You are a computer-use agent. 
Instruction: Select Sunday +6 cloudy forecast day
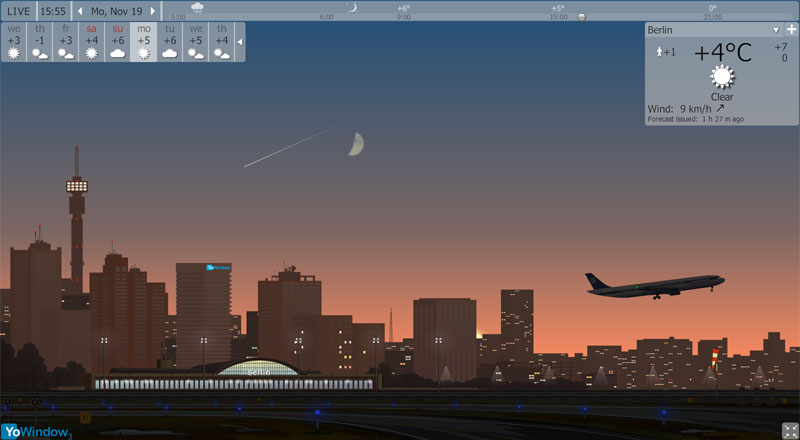click(118, 41)
